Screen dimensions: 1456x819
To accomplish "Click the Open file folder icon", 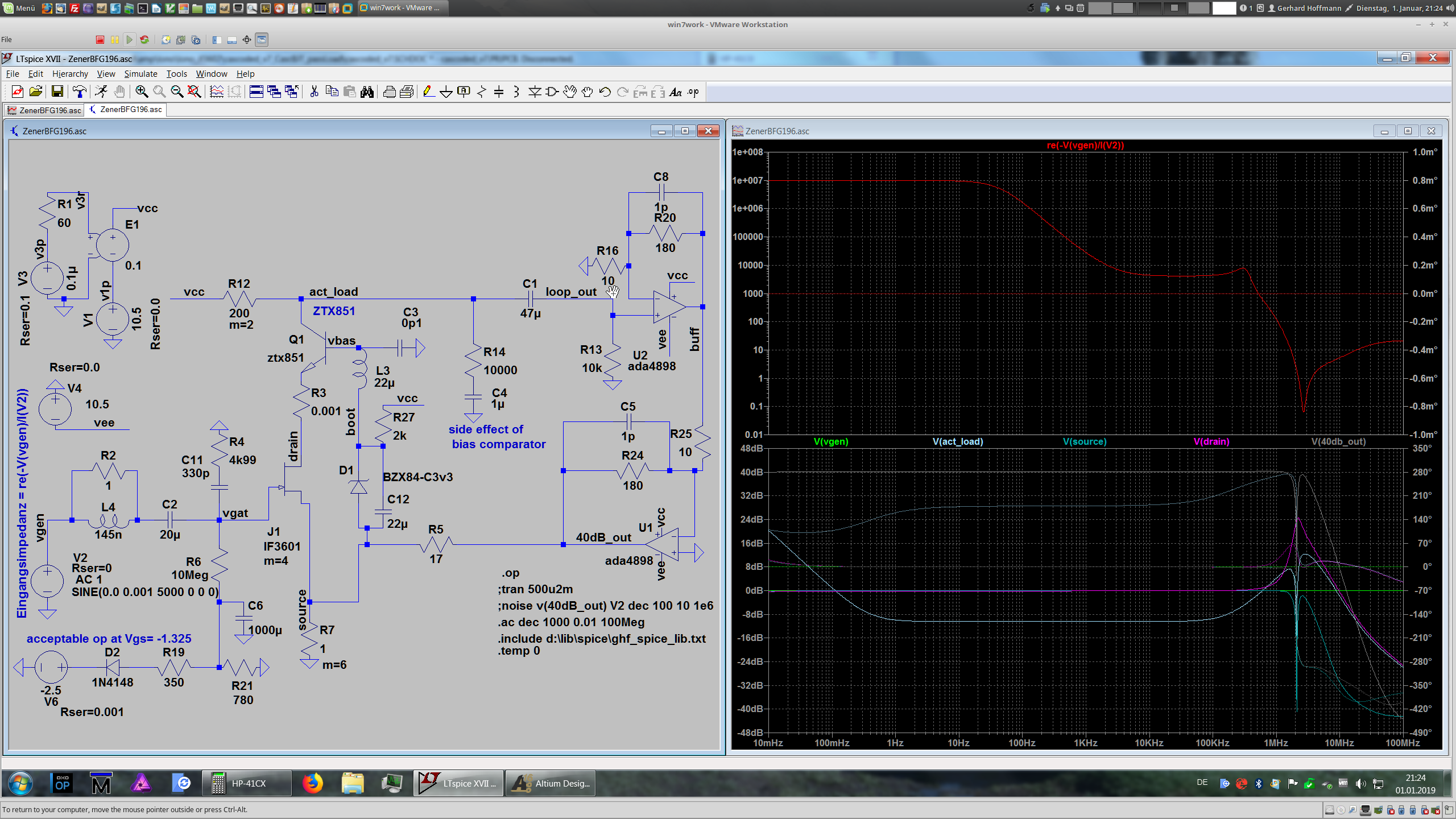I will point(36,92).
